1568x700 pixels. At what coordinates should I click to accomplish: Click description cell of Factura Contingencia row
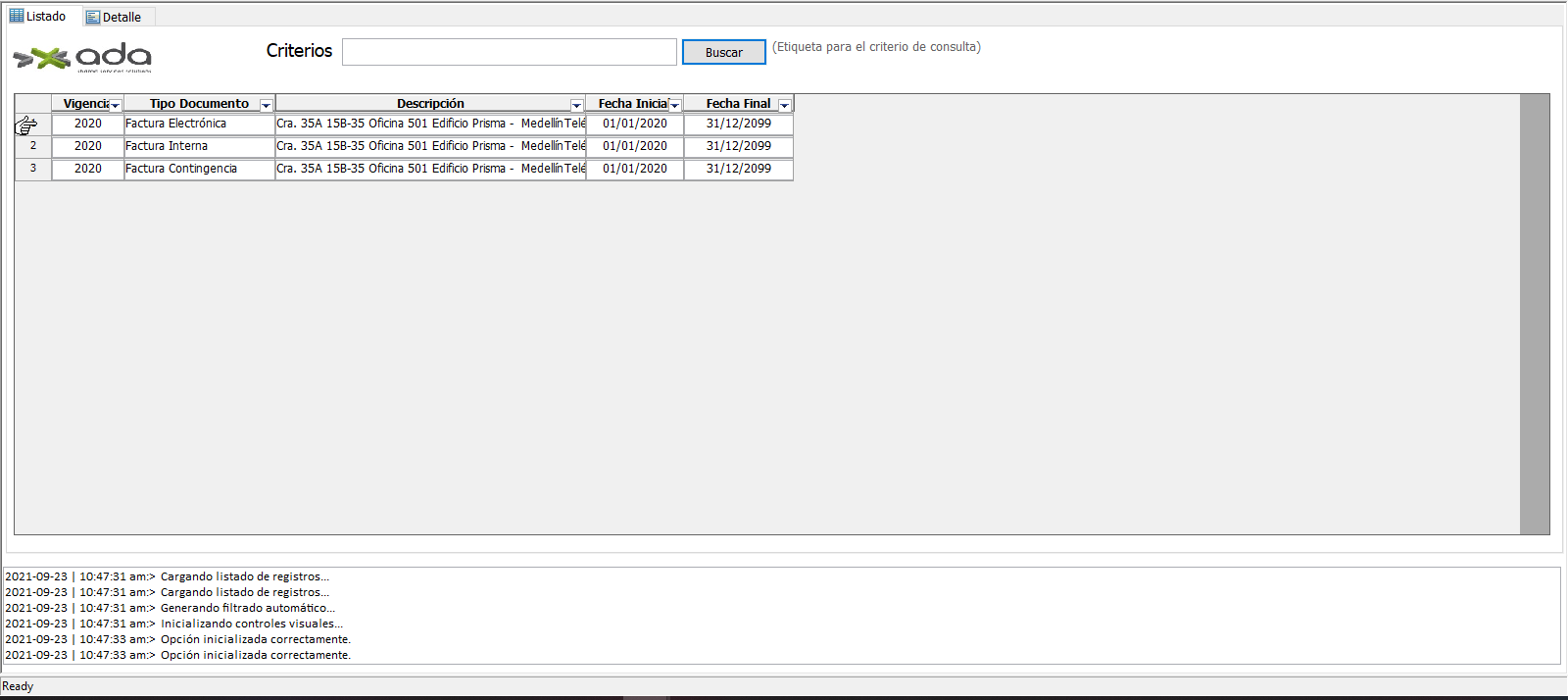[430, 169]
